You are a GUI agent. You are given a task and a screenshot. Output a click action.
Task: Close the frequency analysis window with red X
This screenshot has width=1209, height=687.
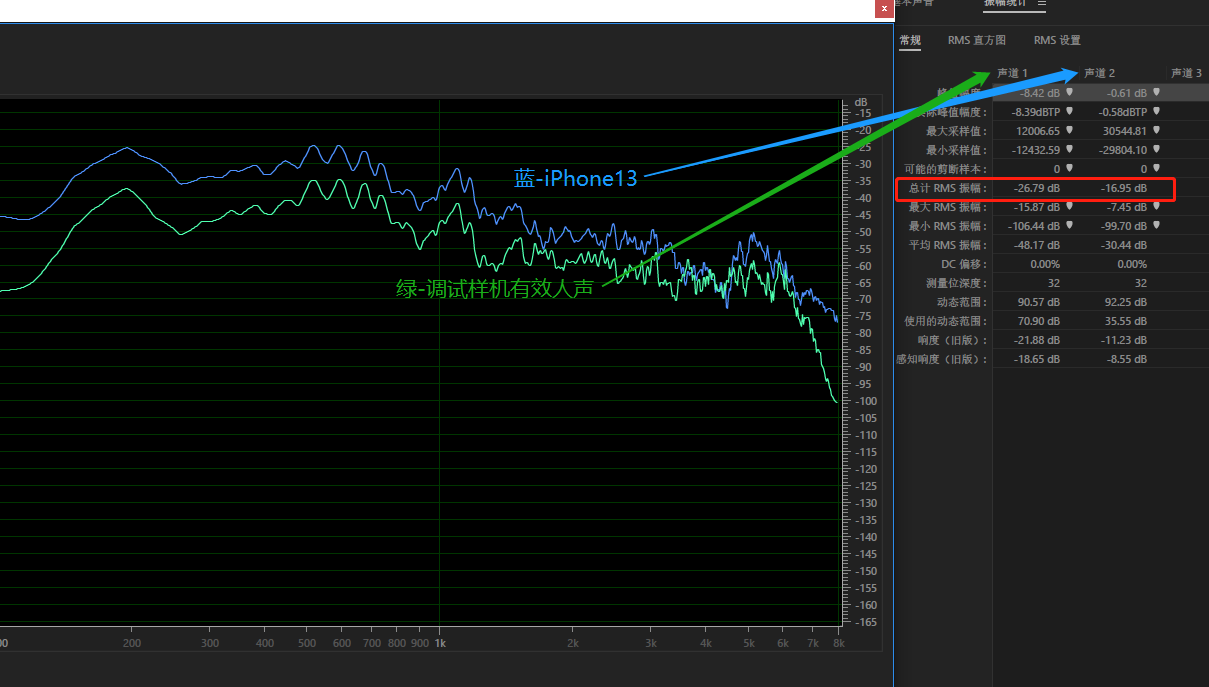[884, 8]
